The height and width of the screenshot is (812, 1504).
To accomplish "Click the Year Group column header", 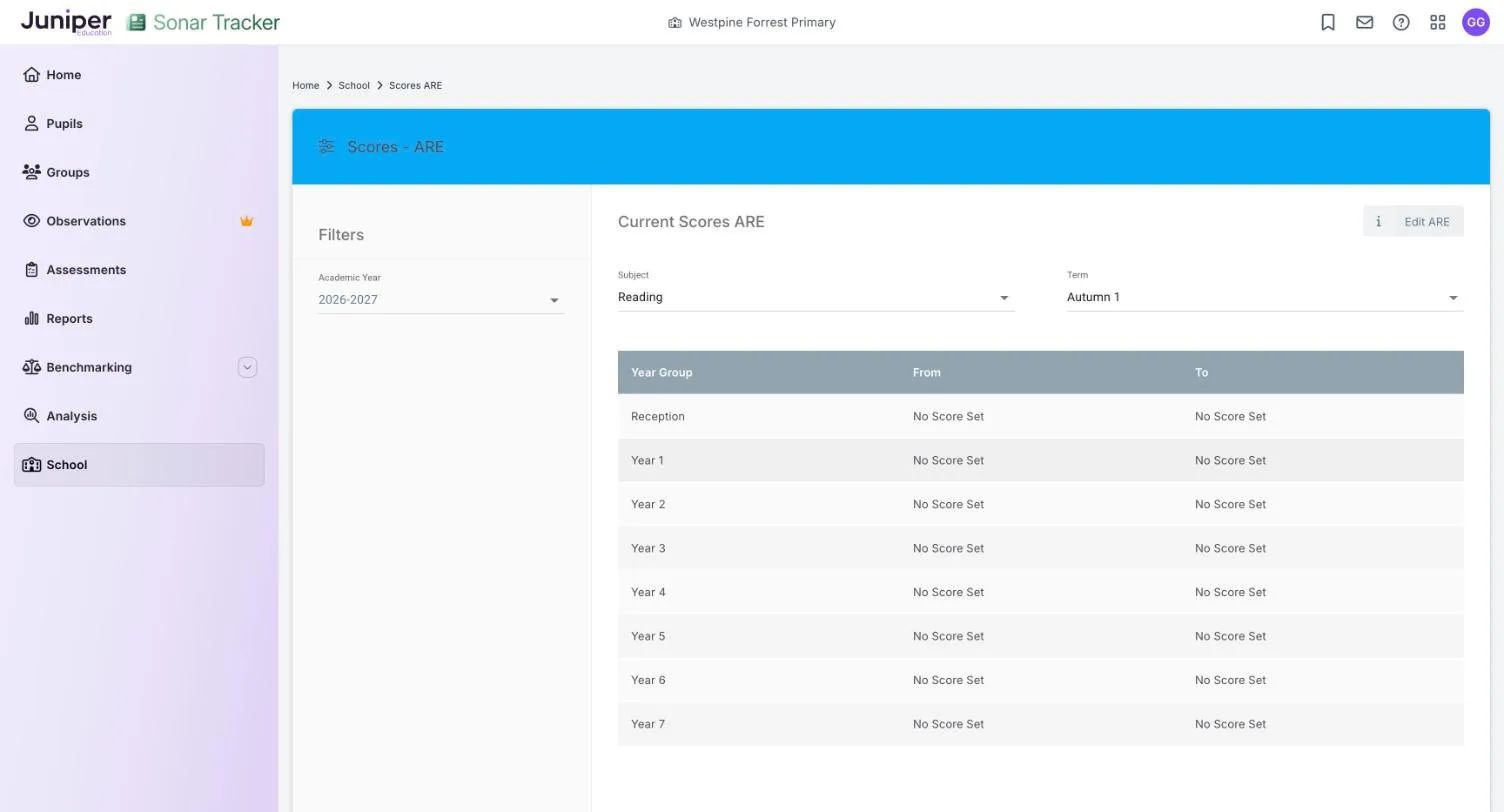I will (662, 373).
